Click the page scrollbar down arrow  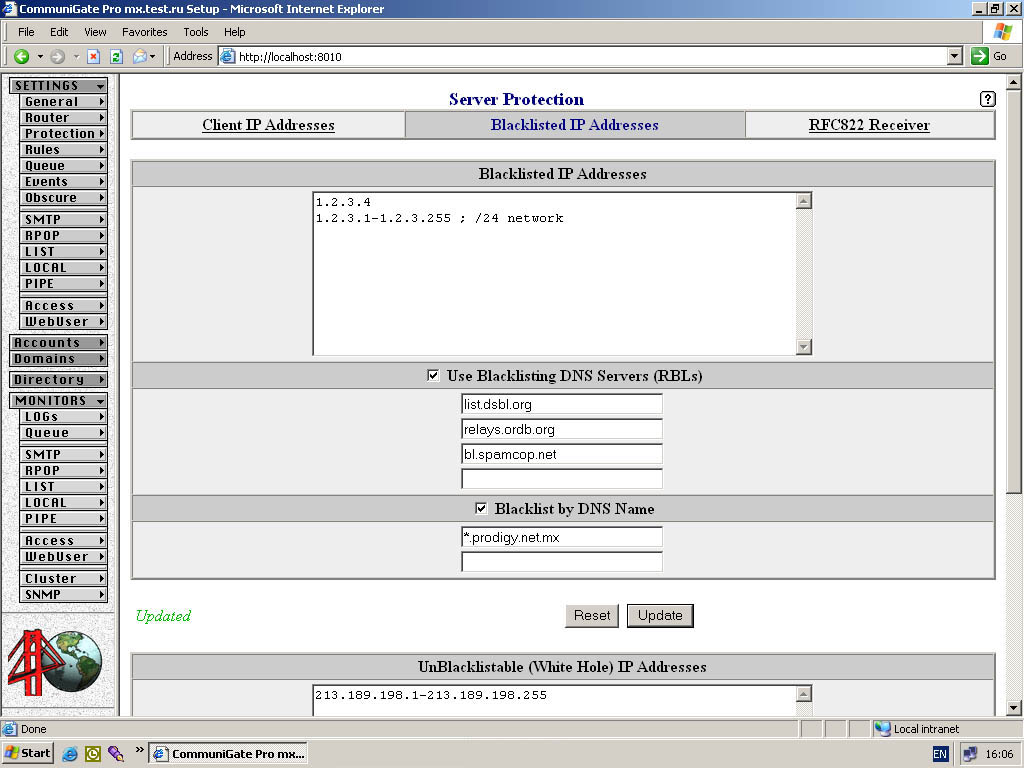tap(1013, 707)
